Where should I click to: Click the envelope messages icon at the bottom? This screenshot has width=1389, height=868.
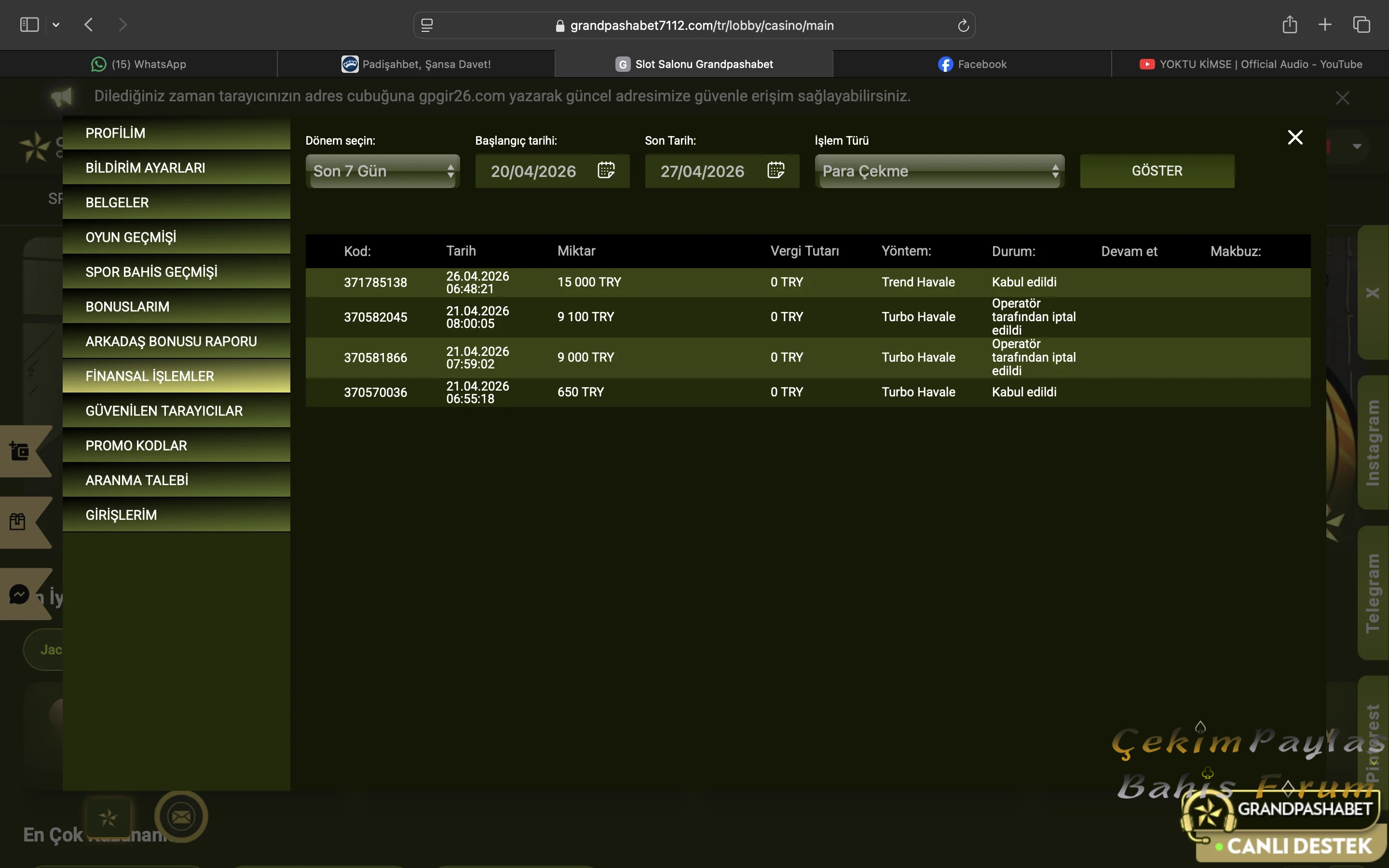pos(181,816)
